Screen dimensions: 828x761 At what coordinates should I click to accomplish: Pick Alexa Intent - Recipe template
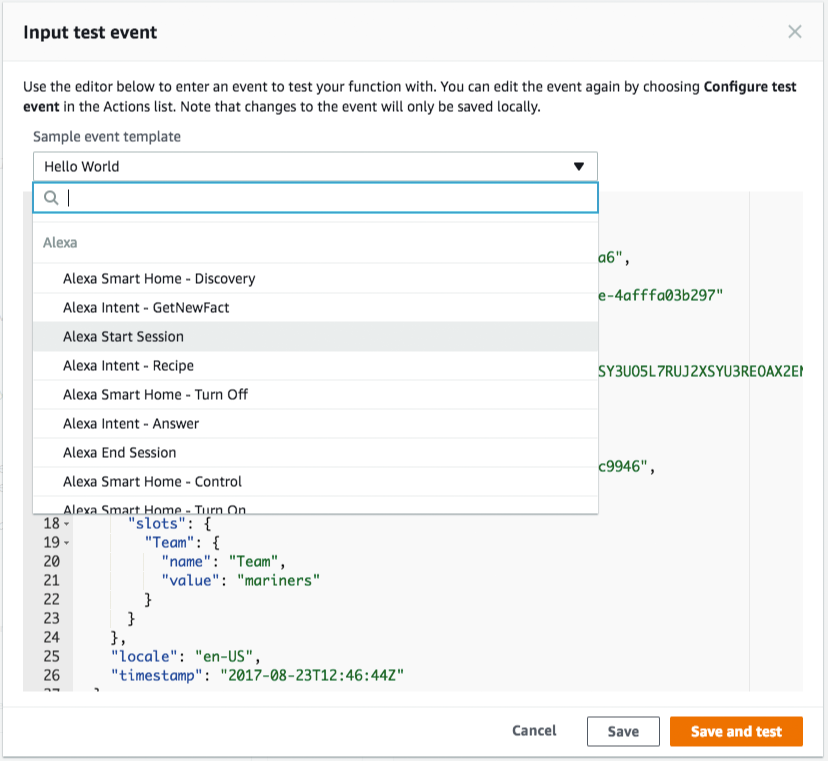[x=128, y=366]
